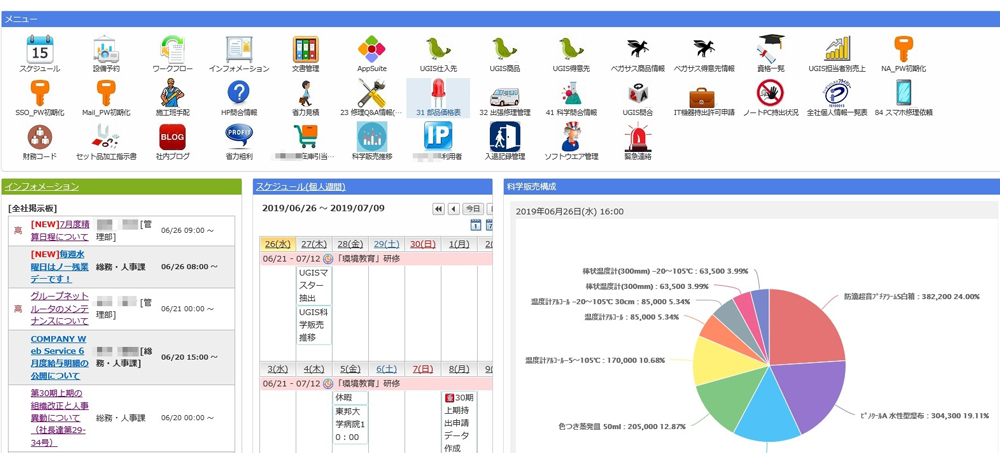The width and height of the screenshot is (1000, 453).
Task: Open the 入退記録管理 door icon
Action: coord(504,138)
